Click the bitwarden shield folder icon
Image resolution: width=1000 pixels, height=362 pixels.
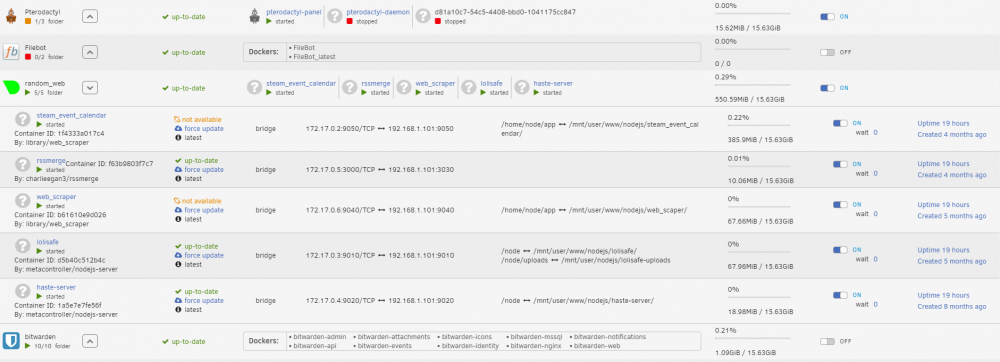(11, 340)
